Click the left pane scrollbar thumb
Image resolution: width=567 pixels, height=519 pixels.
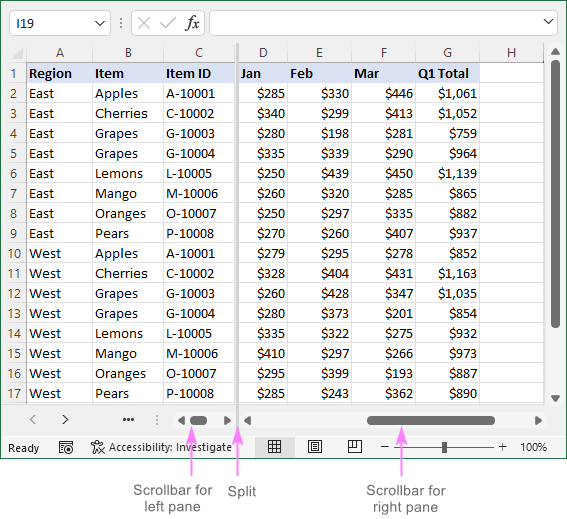pos(198,420)
